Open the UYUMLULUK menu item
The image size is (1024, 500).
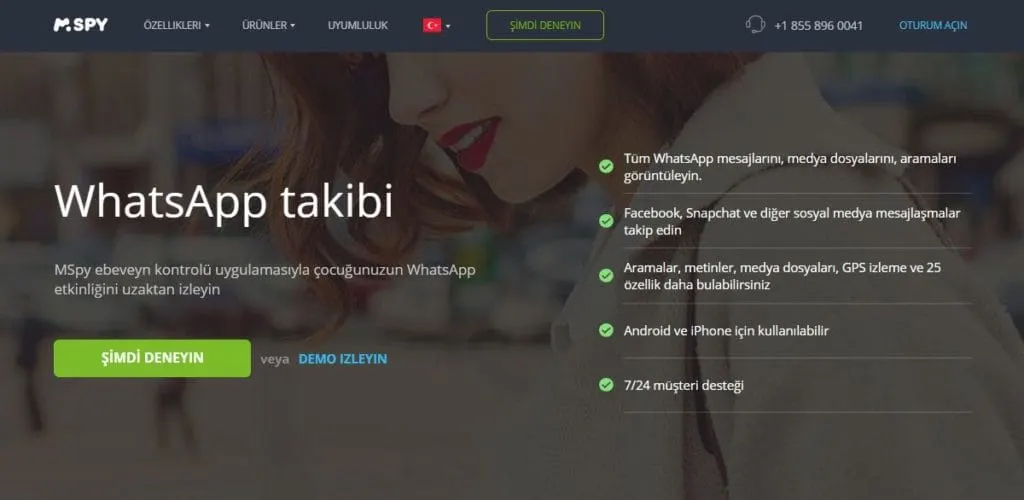click(358, 25)
